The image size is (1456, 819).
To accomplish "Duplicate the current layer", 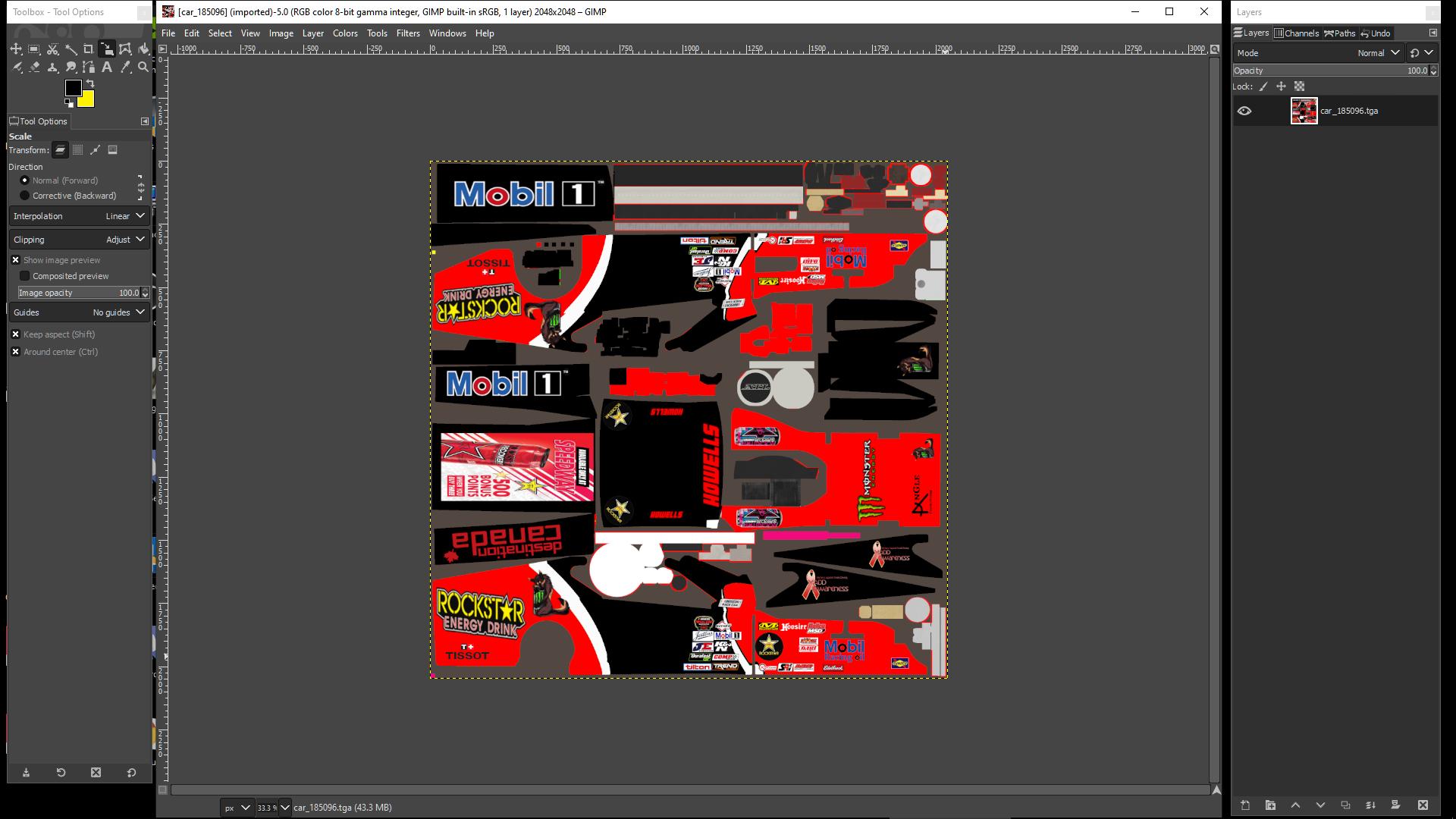I will (1346, 807).
